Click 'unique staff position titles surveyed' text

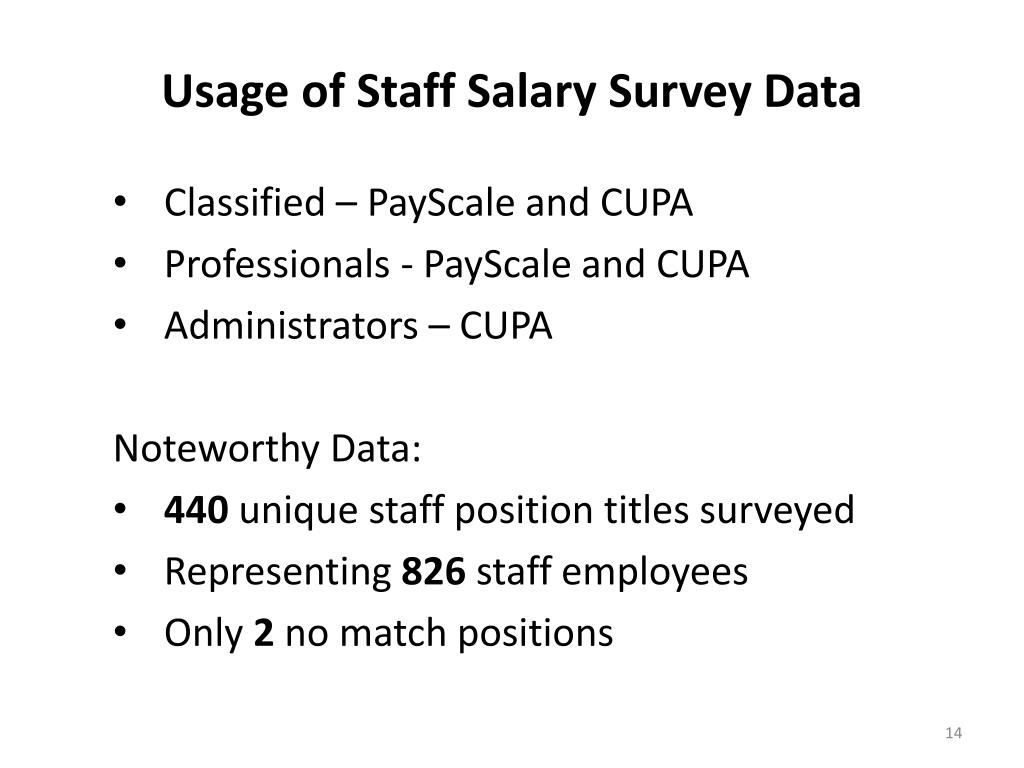tap(547, 511)
